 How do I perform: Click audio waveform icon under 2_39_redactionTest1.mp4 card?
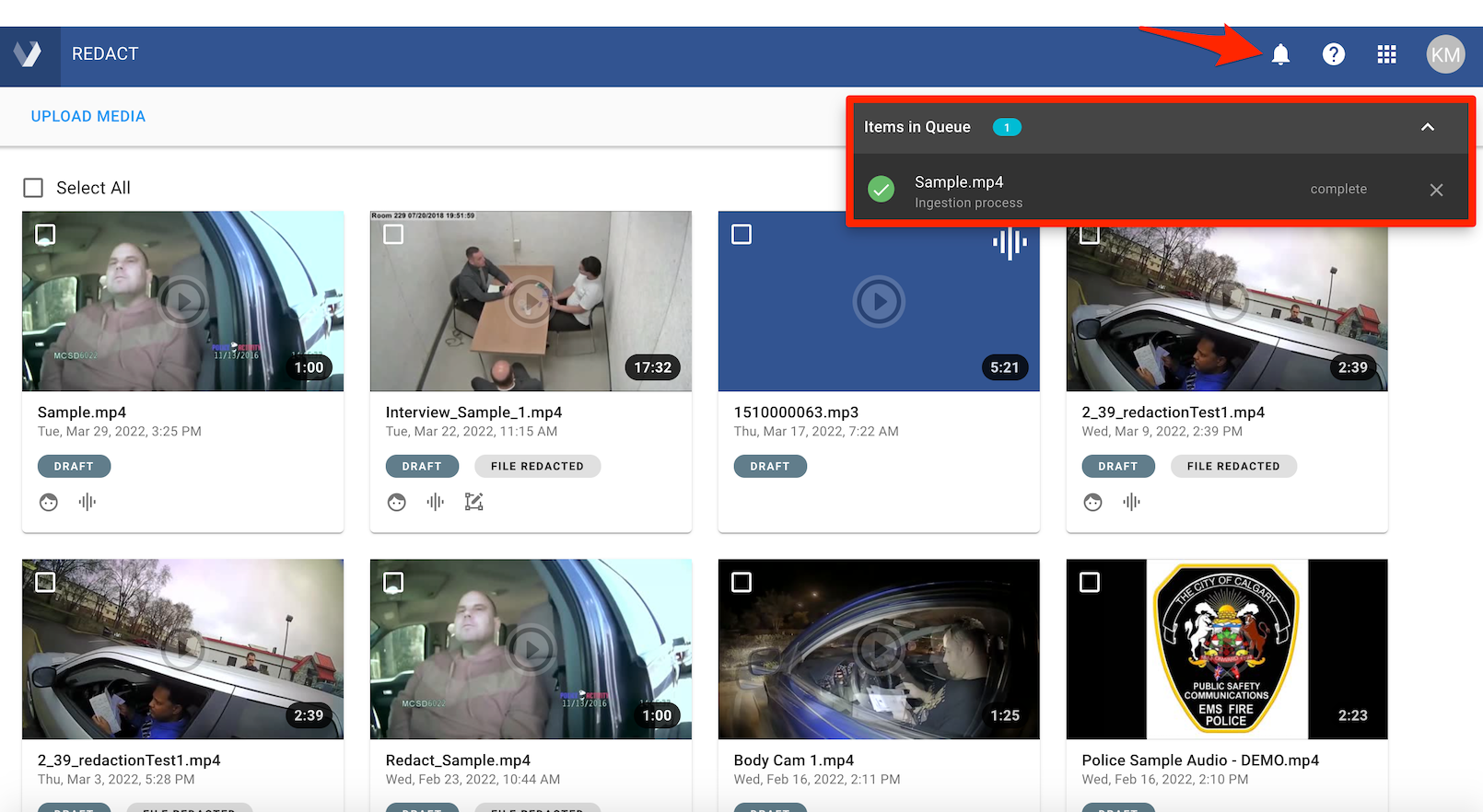(x=1131, y=502)
